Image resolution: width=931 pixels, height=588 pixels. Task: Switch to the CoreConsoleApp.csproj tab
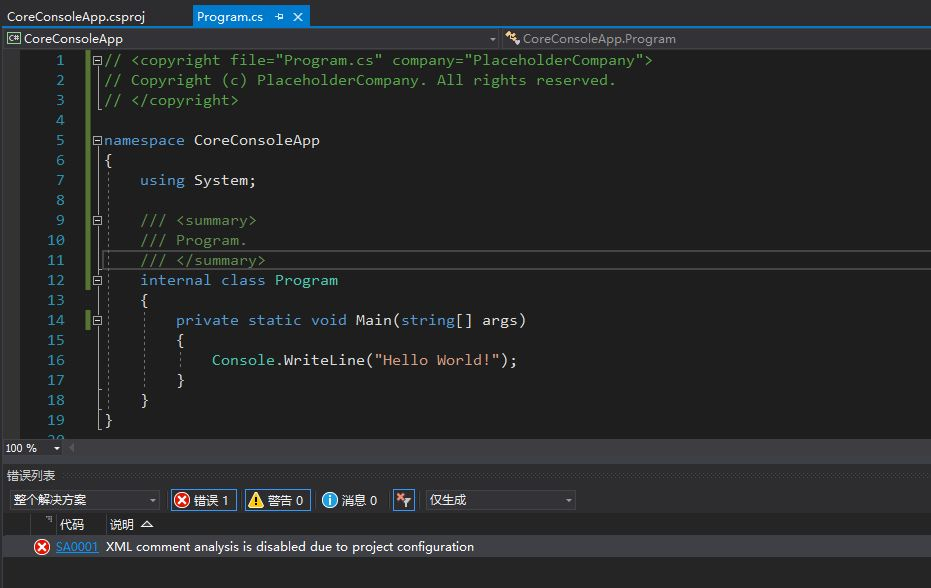(x=76, y=17)
